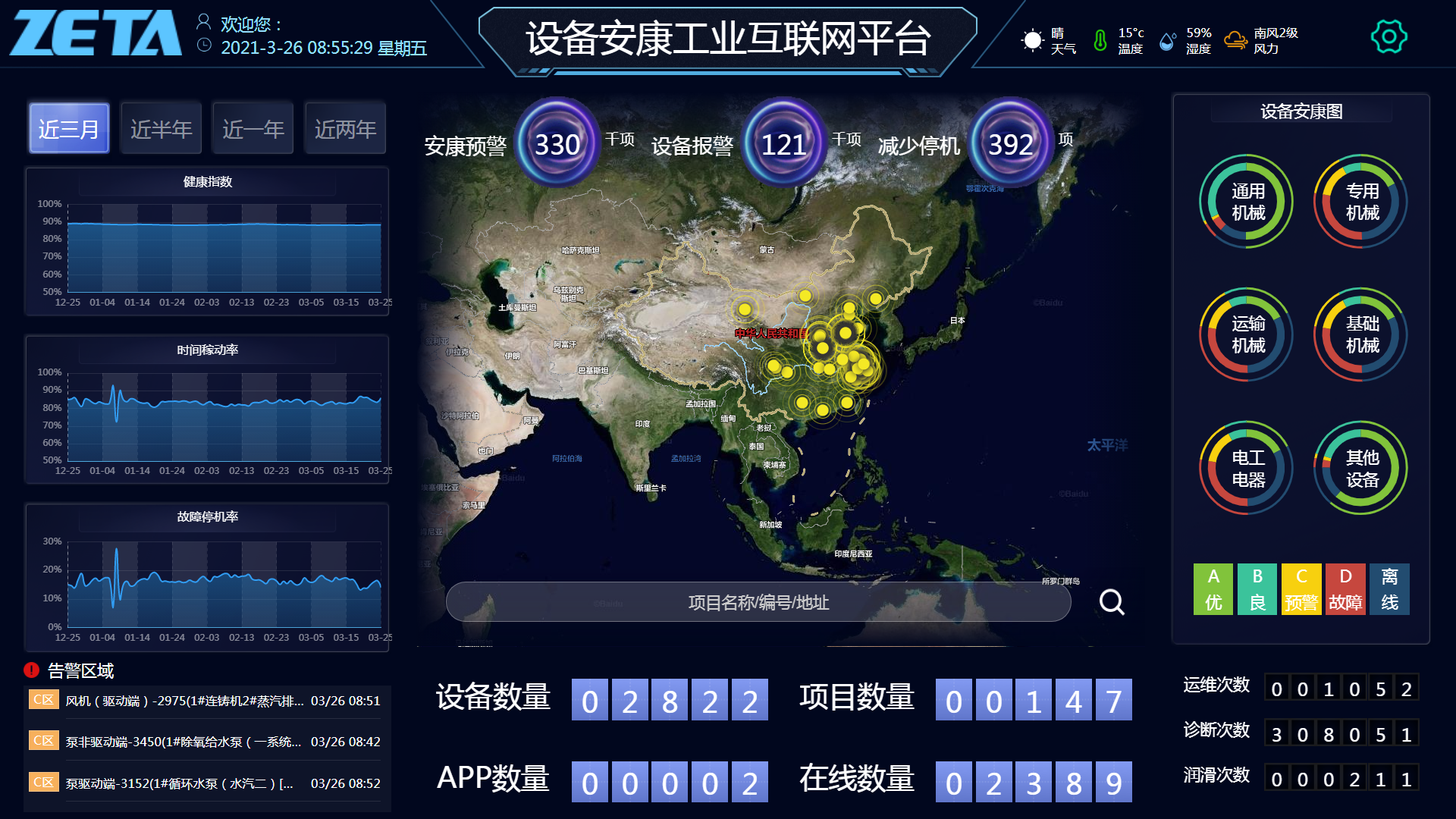This screenshot has width=1456, height=819.
Task: Click the wind force cloud icon
Action: (1235, 40)
